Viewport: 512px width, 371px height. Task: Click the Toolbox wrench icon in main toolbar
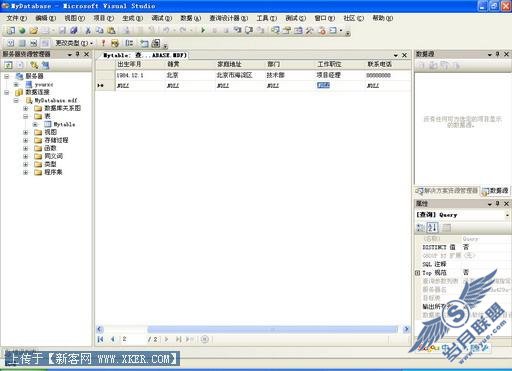[310, 31]
